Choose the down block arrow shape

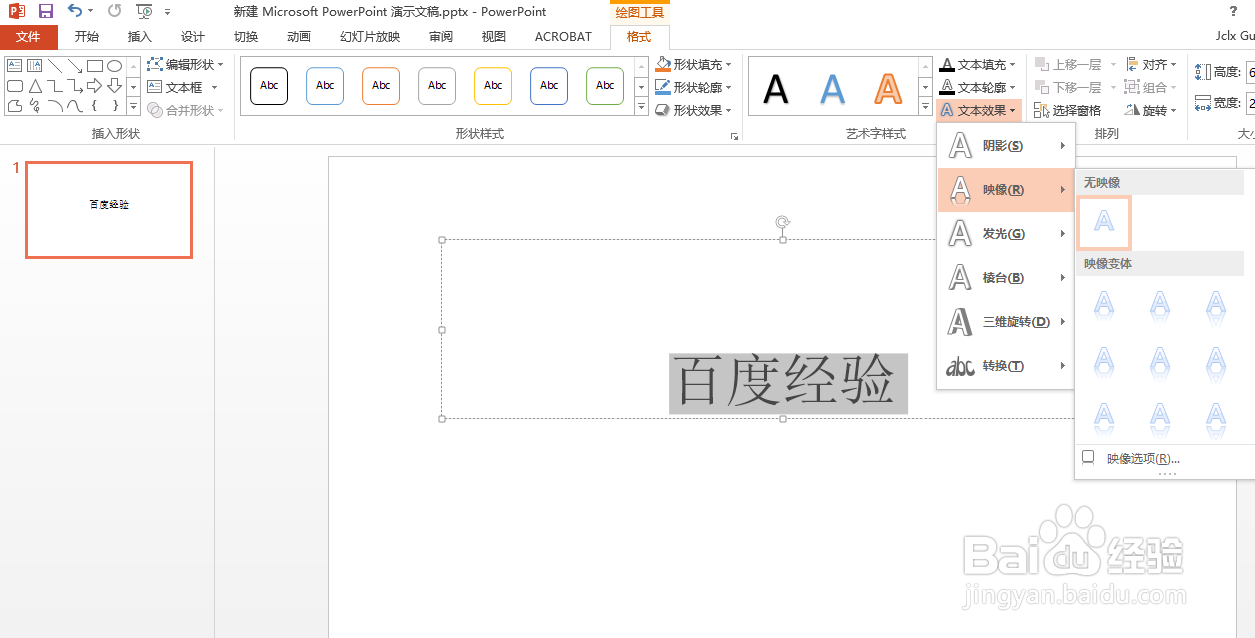click(115, 86)
